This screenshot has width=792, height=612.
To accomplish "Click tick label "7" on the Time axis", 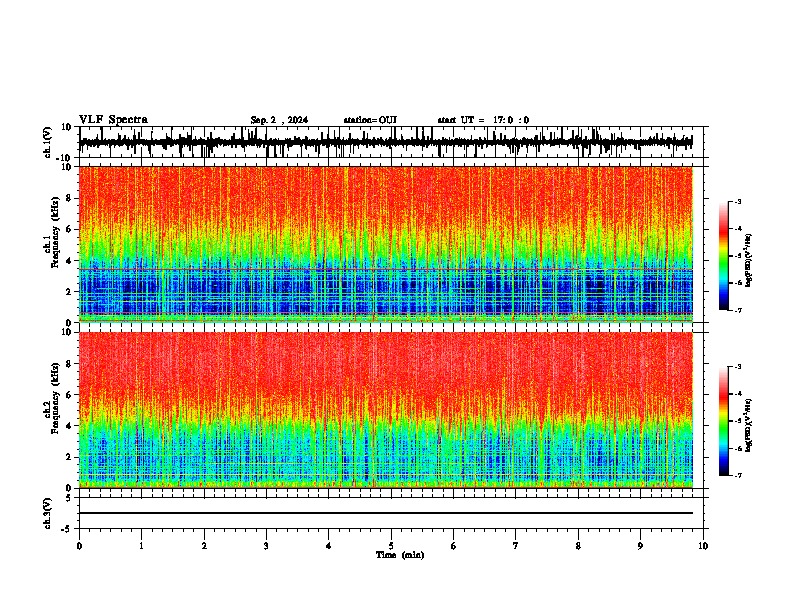I will coord(516,546).
